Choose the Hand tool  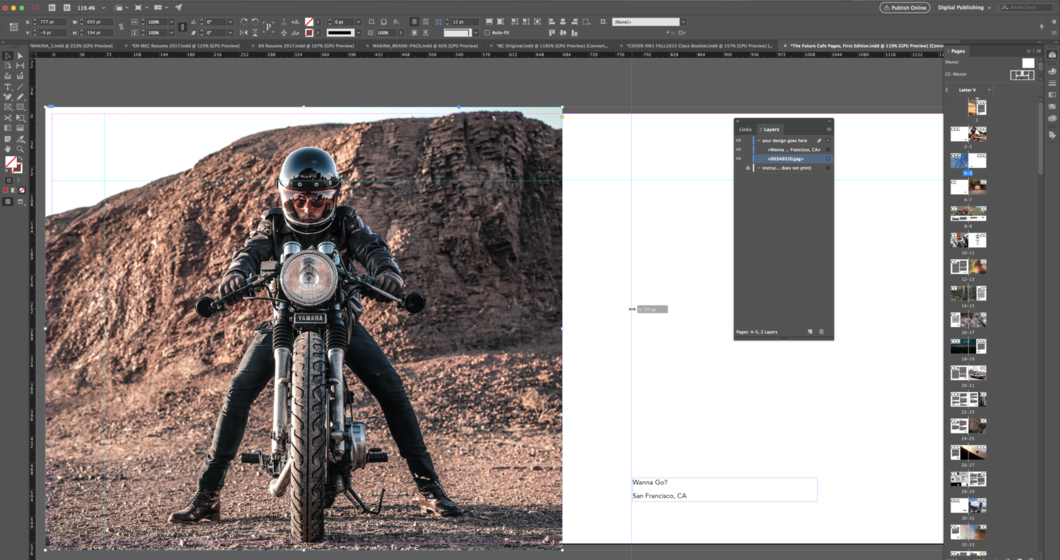coord(8,149)
